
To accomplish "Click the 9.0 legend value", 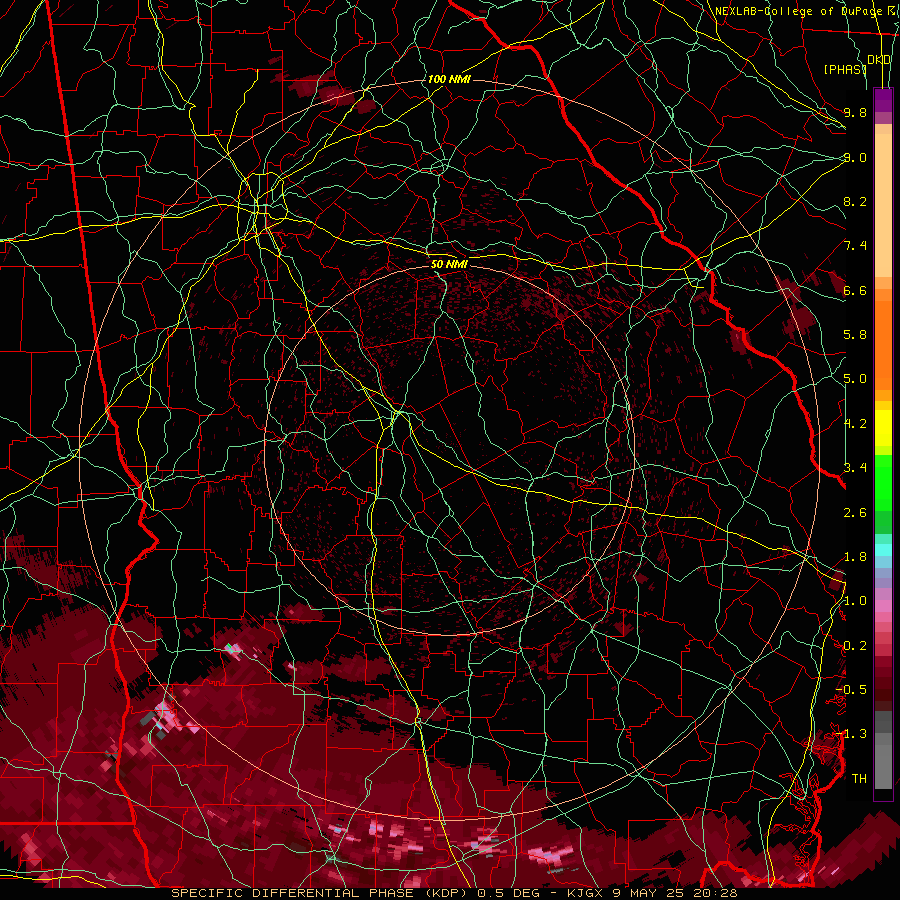I will click(x=855, y=157).
